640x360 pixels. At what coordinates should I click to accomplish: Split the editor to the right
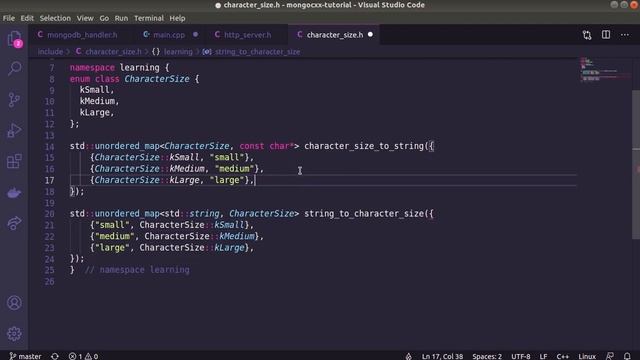[606, 35]
